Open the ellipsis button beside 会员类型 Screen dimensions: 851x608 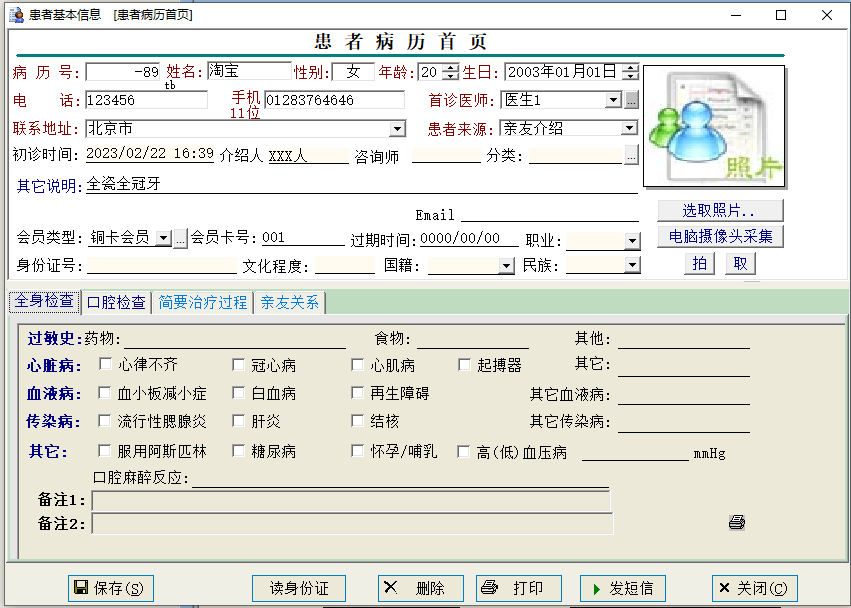pyautogui.click(x=180, y=238)
